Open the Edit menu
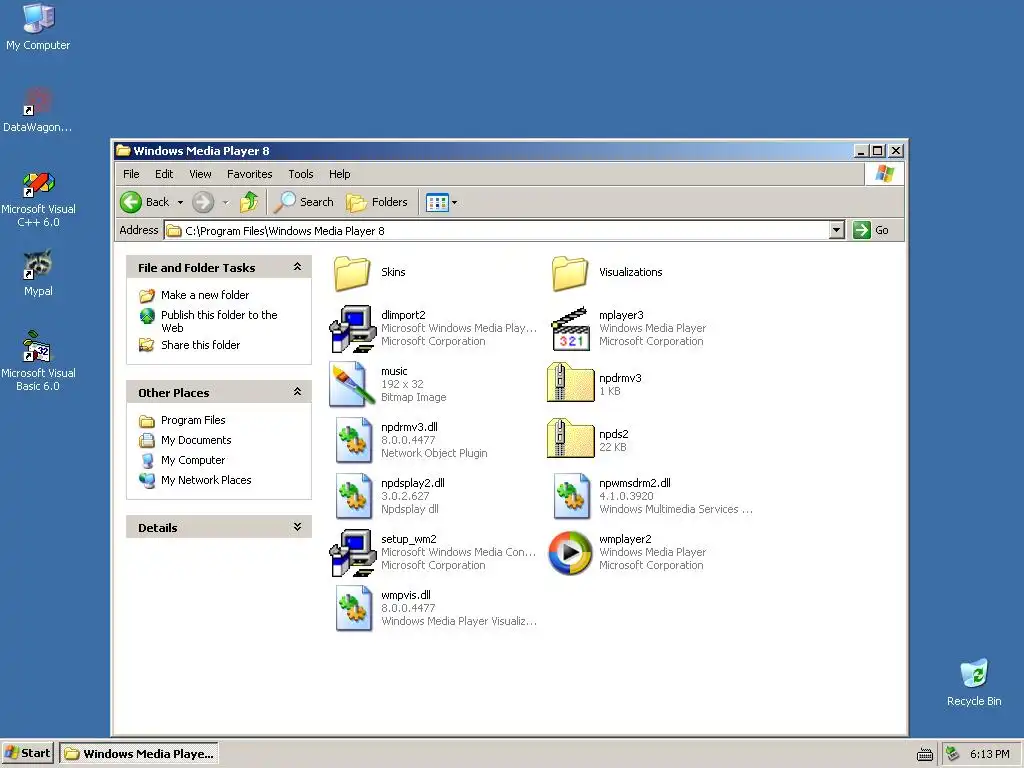This screenshot has width=1024, height=768. tap(164, 174)
